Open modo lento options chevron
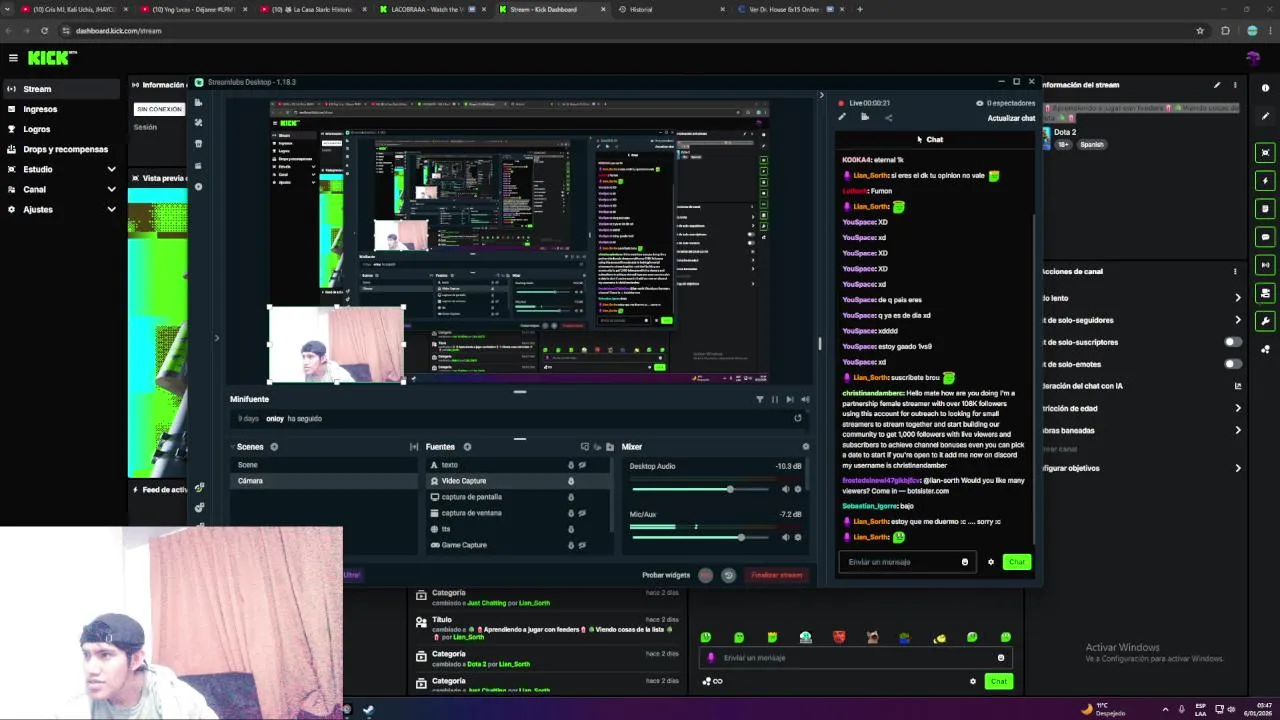The height and width of the screenshot is (720, 1280). click(1237, 298)
